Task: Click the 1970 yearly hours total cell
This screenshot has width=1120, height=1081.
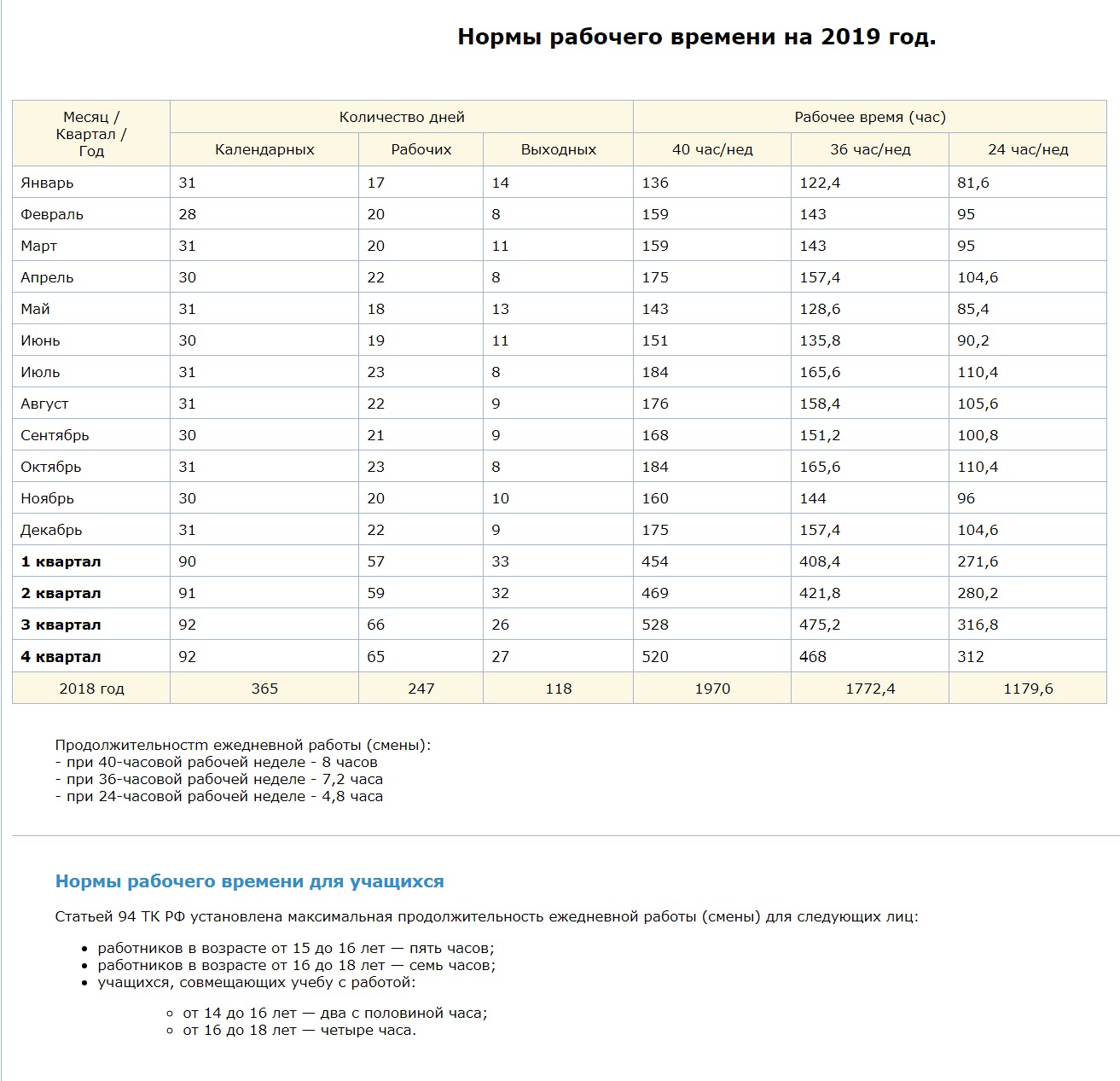Action: [x=711, y=689]
